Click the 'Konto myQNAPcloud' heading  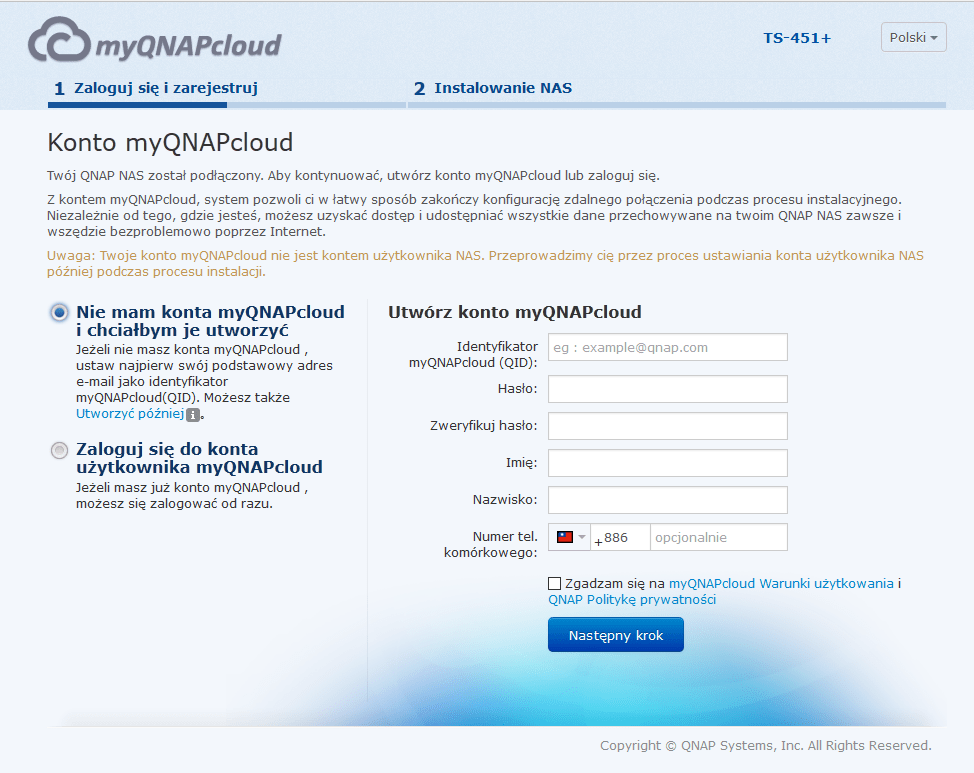tap(170, 142)
